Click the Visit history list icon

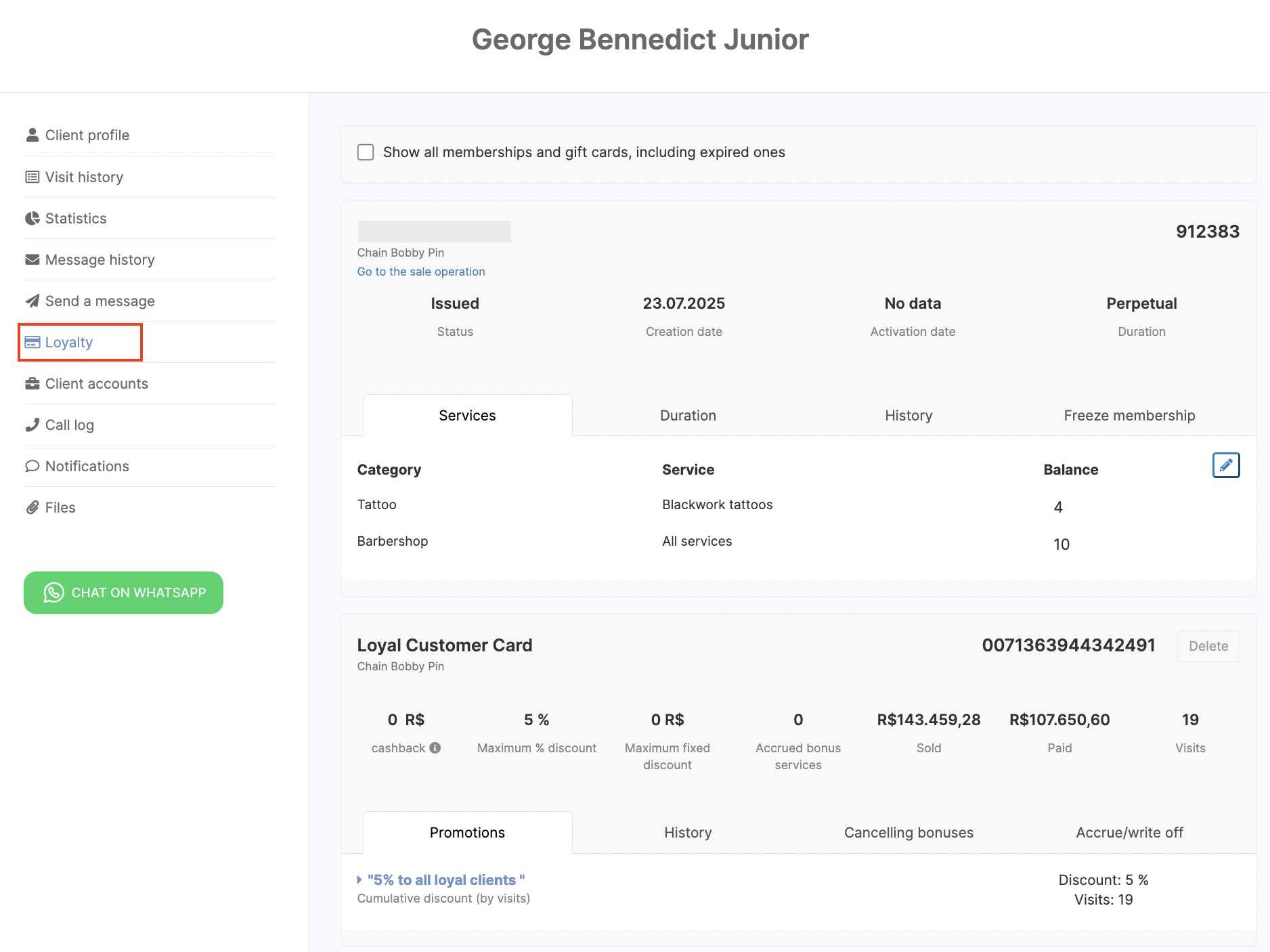[32, 177]
